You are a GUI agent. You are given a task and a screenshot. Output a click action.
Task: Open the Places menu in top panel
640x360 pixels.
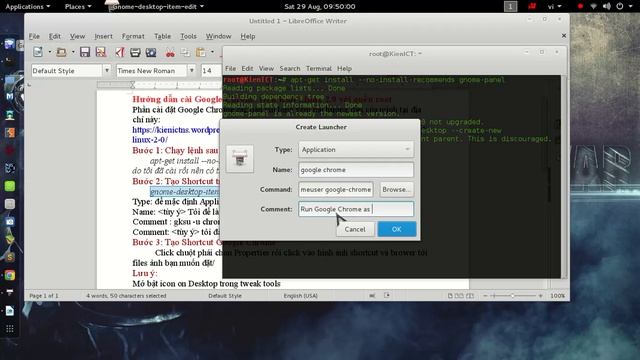pos(78,6)
